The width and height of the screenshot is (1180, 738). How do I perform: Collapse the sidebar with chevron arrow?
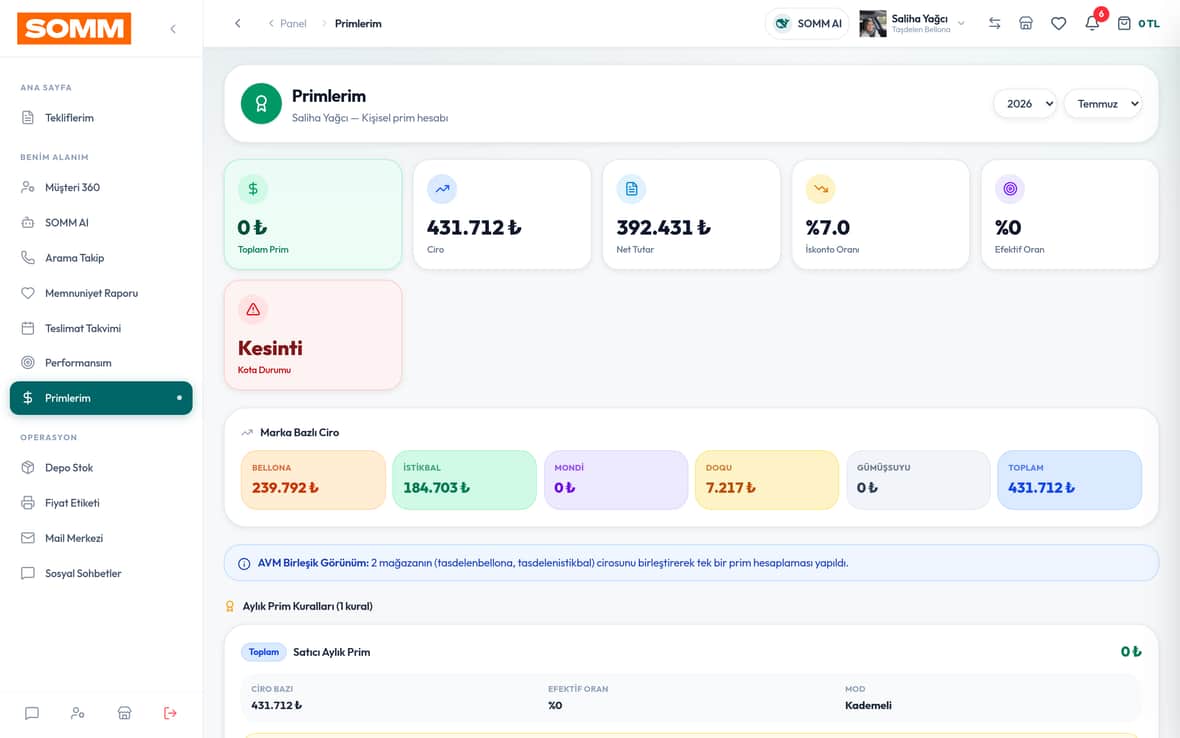coord(173,29)
